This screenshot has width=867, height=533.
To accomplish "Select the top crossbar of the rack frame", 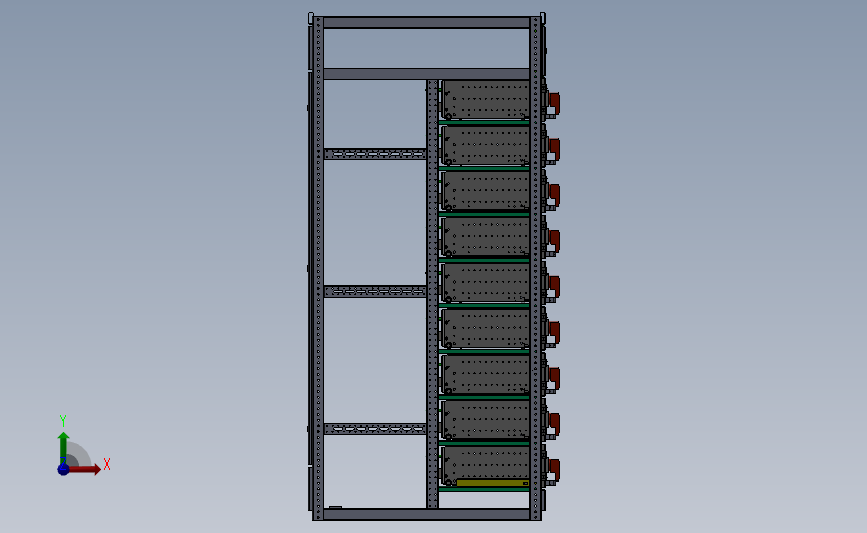I will click(x=426, y=23).
